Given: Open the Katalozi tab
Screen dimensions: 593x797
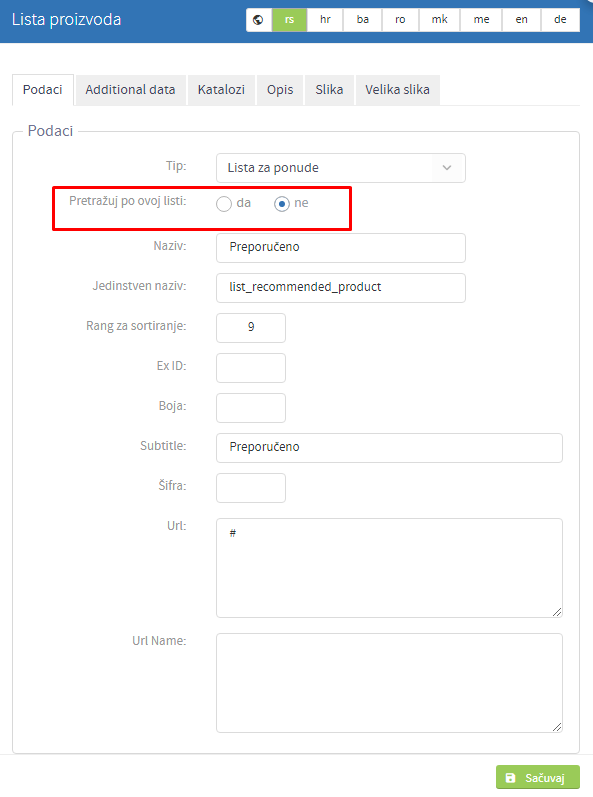Looking at the screenshot, I should coord(221,90).
